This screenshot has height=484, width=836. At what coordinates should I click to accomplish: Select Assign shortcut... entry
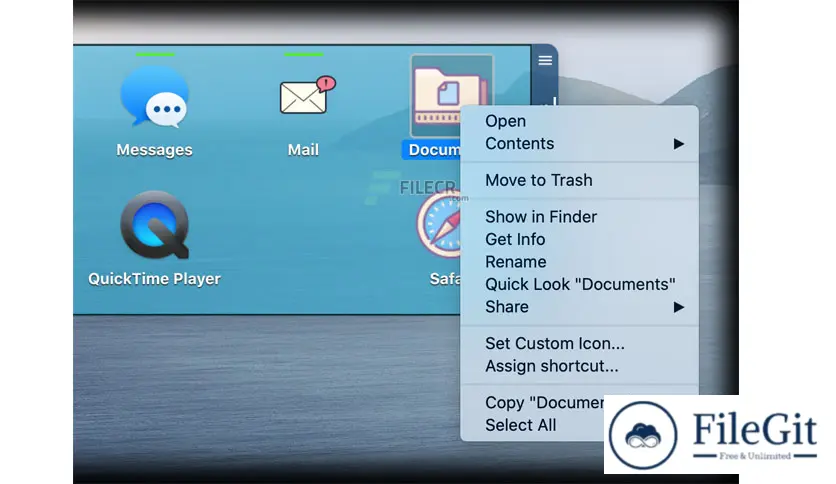coord(580,366)
